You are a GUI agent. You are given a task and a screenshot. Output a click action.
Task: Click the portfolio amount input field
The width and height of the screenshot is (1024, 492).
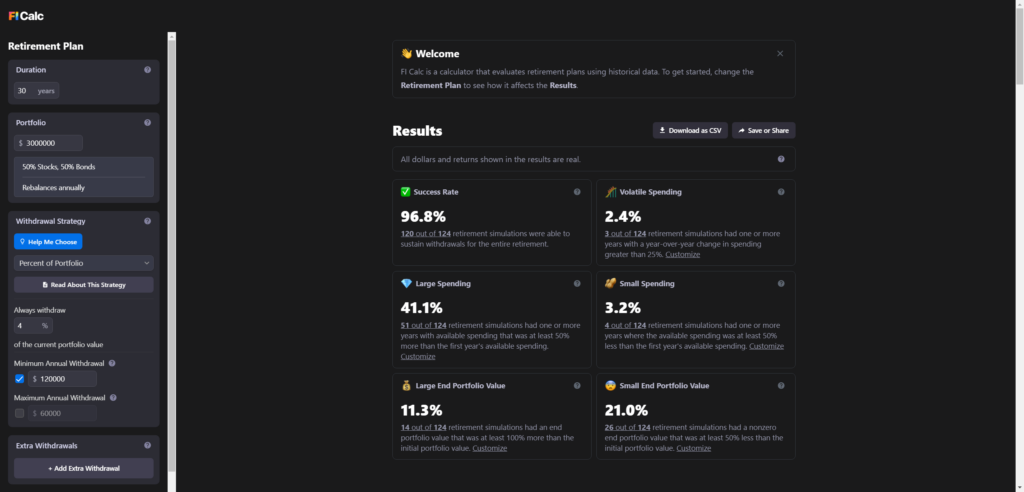point(54,143)
